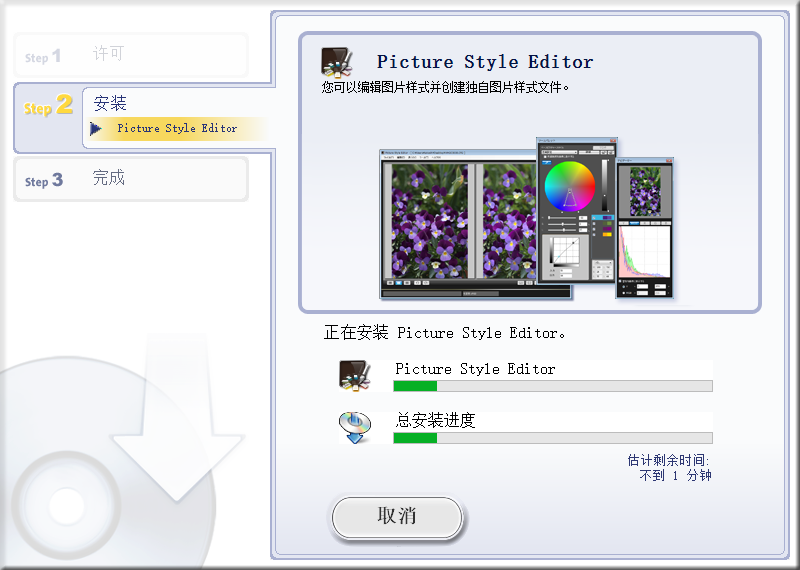Click the color wheel in preview image
This screenshot has width=800, height=570.
[x=570, y=186]
